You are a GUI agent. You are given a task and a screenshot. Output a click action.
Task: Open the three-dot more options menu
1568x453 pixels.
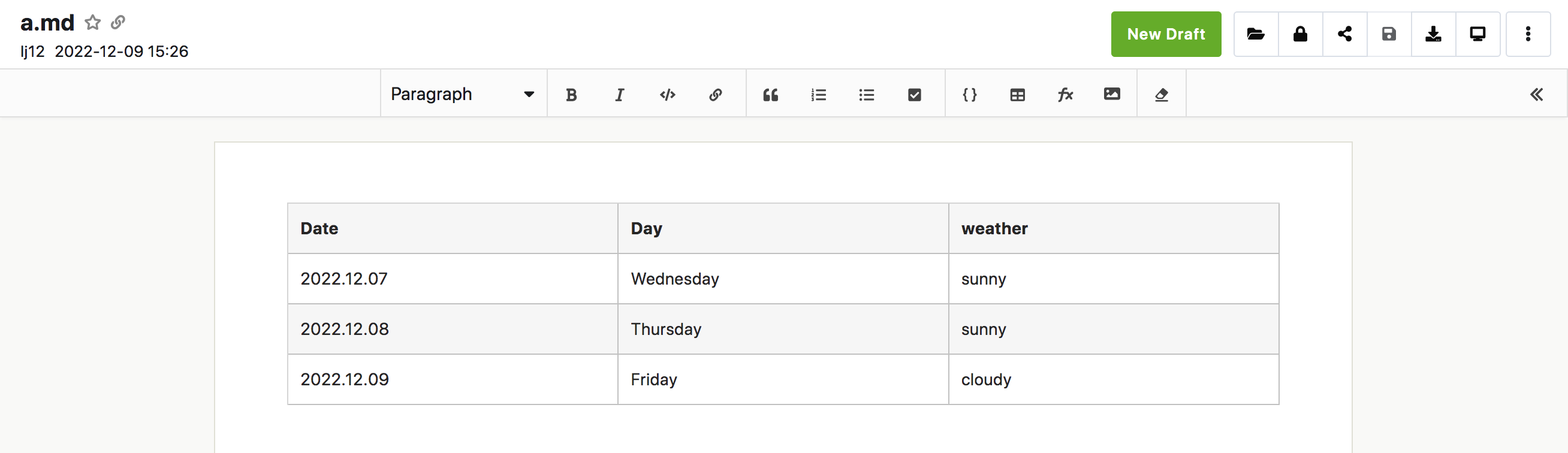1528,34
